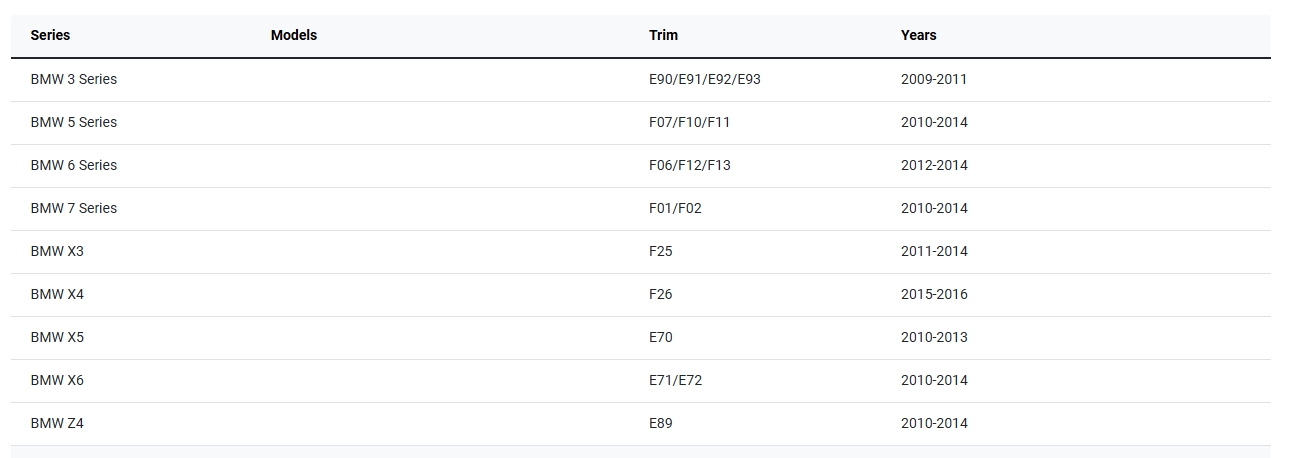Click the Years column header
Screen dimensions: 1289x458
918,35
